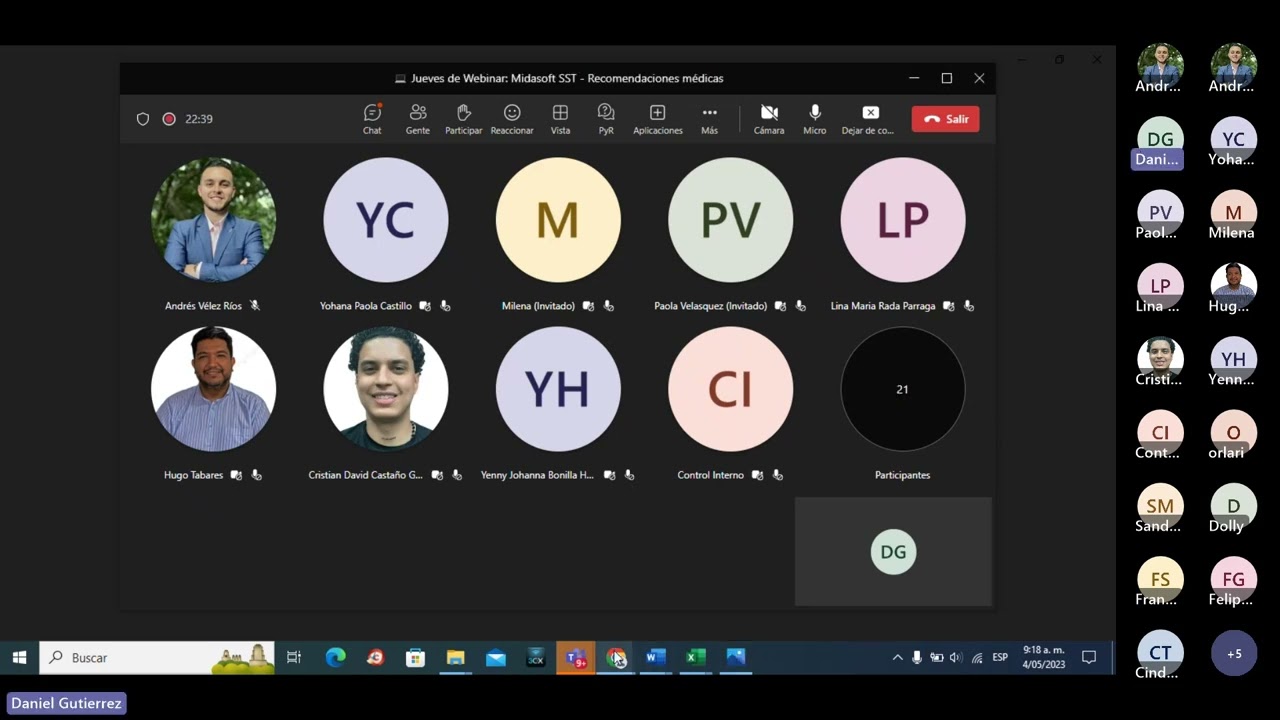Click camera-off icon beside Hugo Tabares
This screenshot has height=720, width=1280.
tap(236, 475)
